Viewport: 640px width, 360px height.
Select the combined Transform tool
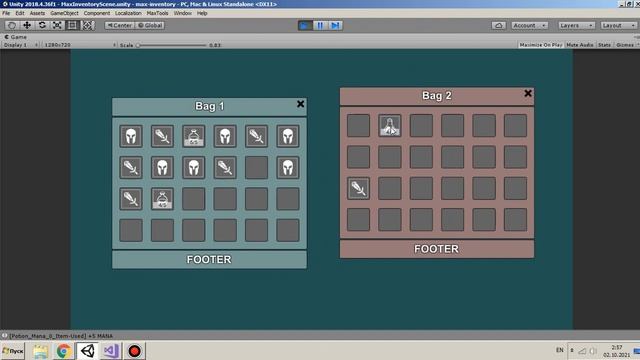[x=87, y=25]
